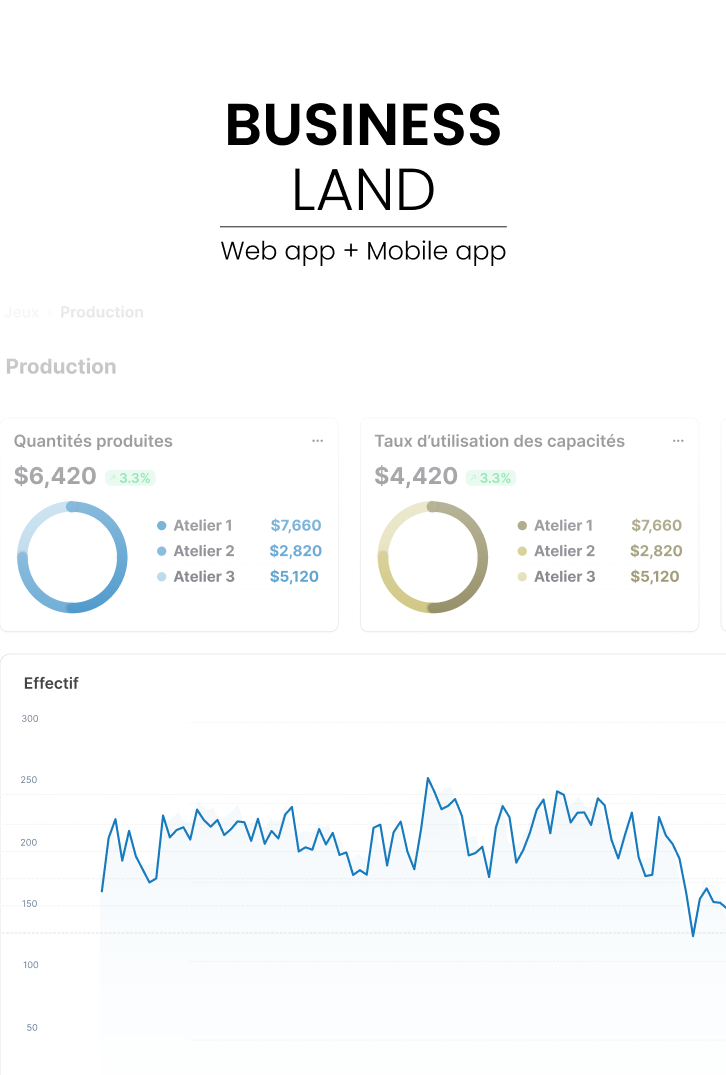
Task: Click the Atelier 3 dot in Taux d'utilisation
Action: tap(522, 577)
